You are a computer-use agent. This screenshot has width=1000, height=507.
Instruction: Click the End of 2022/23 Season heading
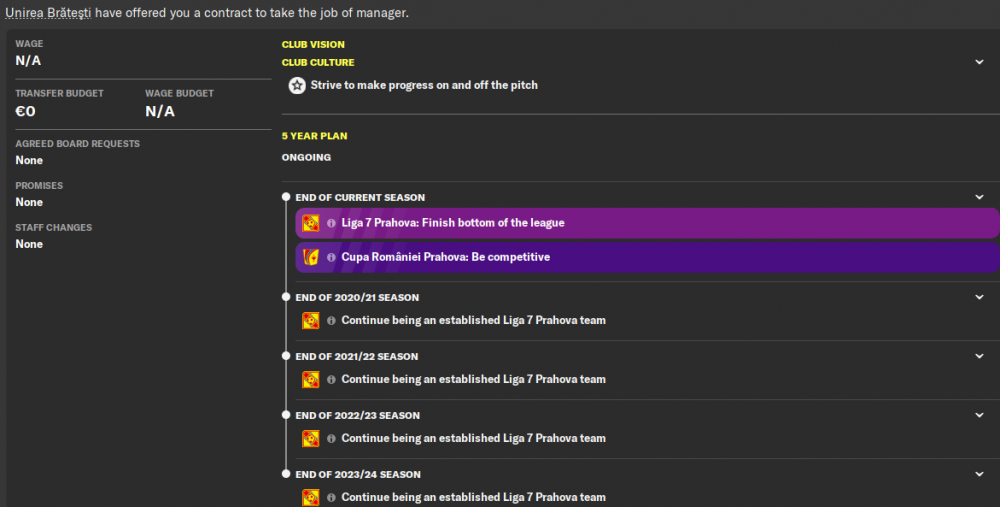358,416
